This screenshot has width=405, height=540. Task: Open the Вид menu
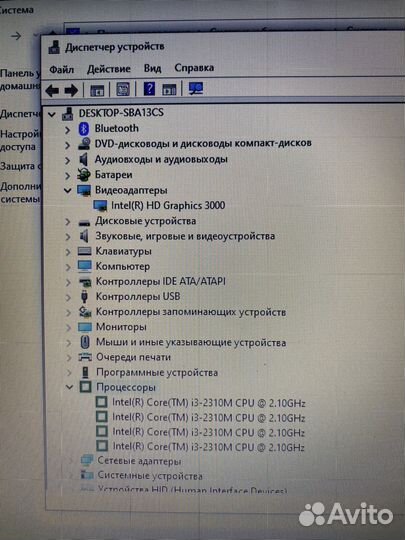[x=152, y=68]
